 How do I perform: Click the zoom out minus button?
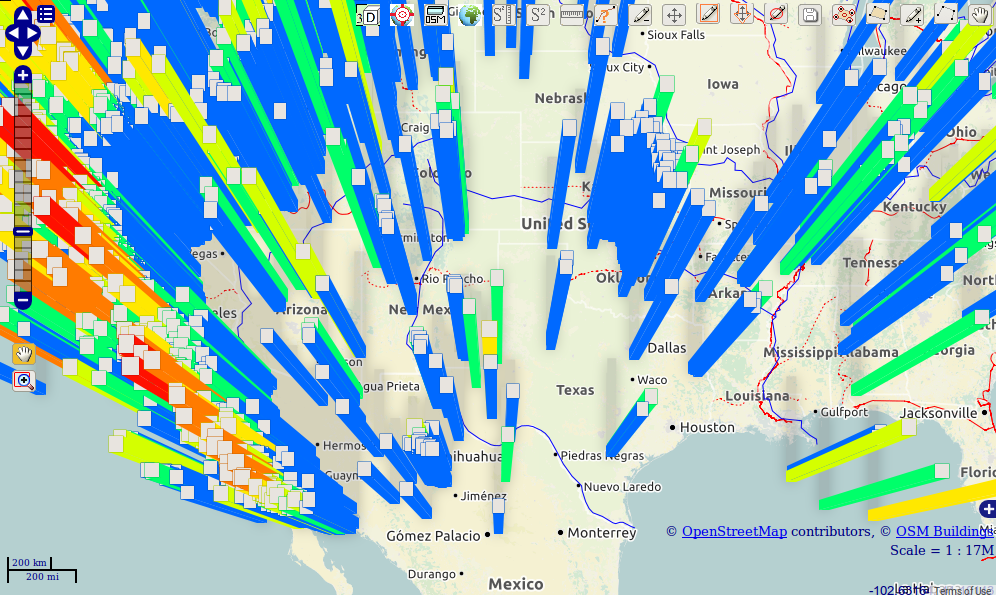click(x=22, y=300)
